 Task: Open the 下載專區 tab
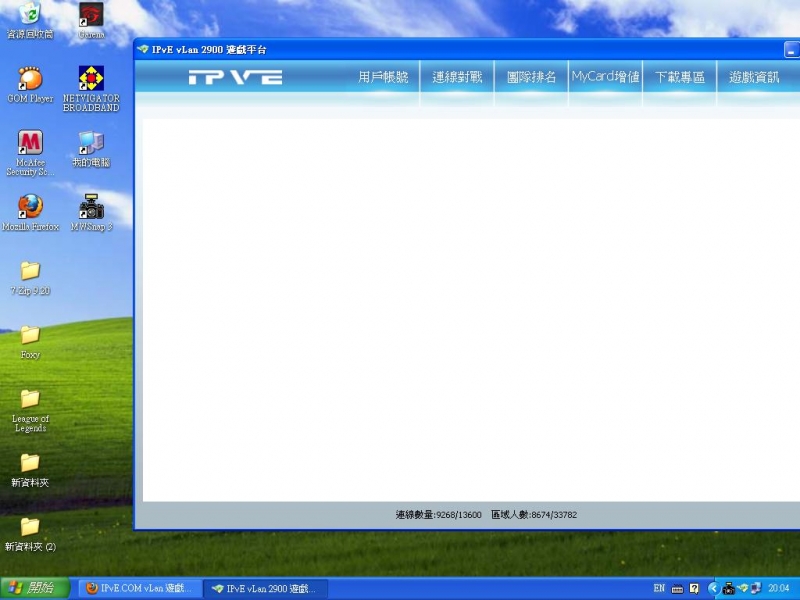click(680, 77)
